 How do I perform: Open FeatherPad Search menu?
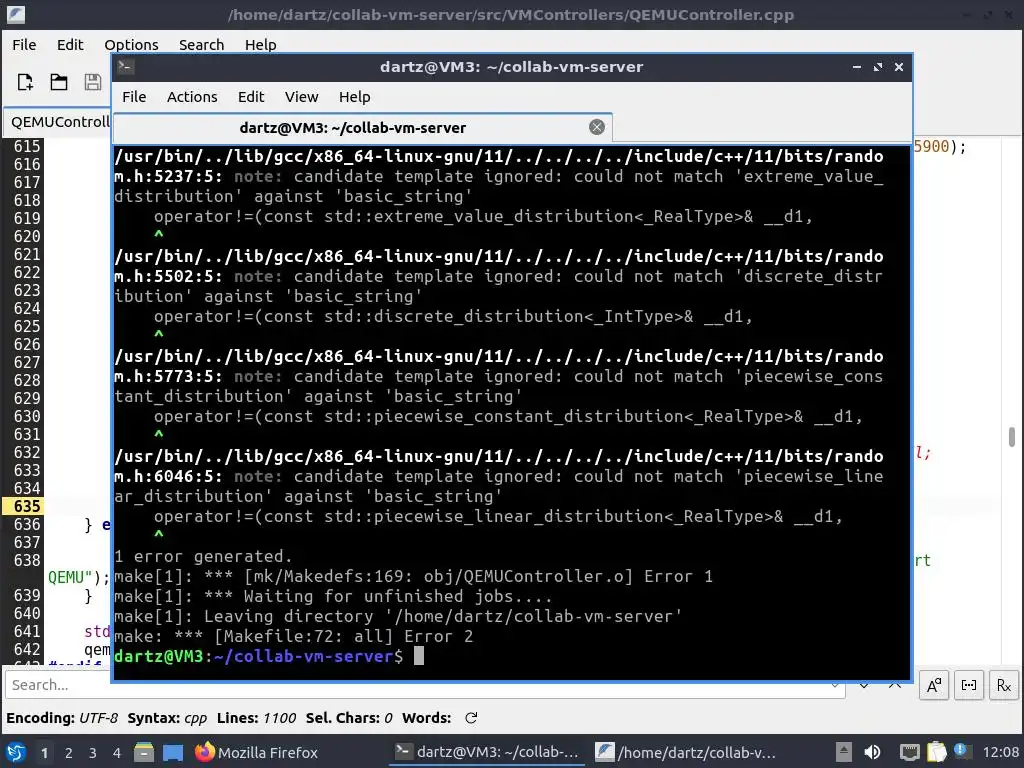[201, 44]
